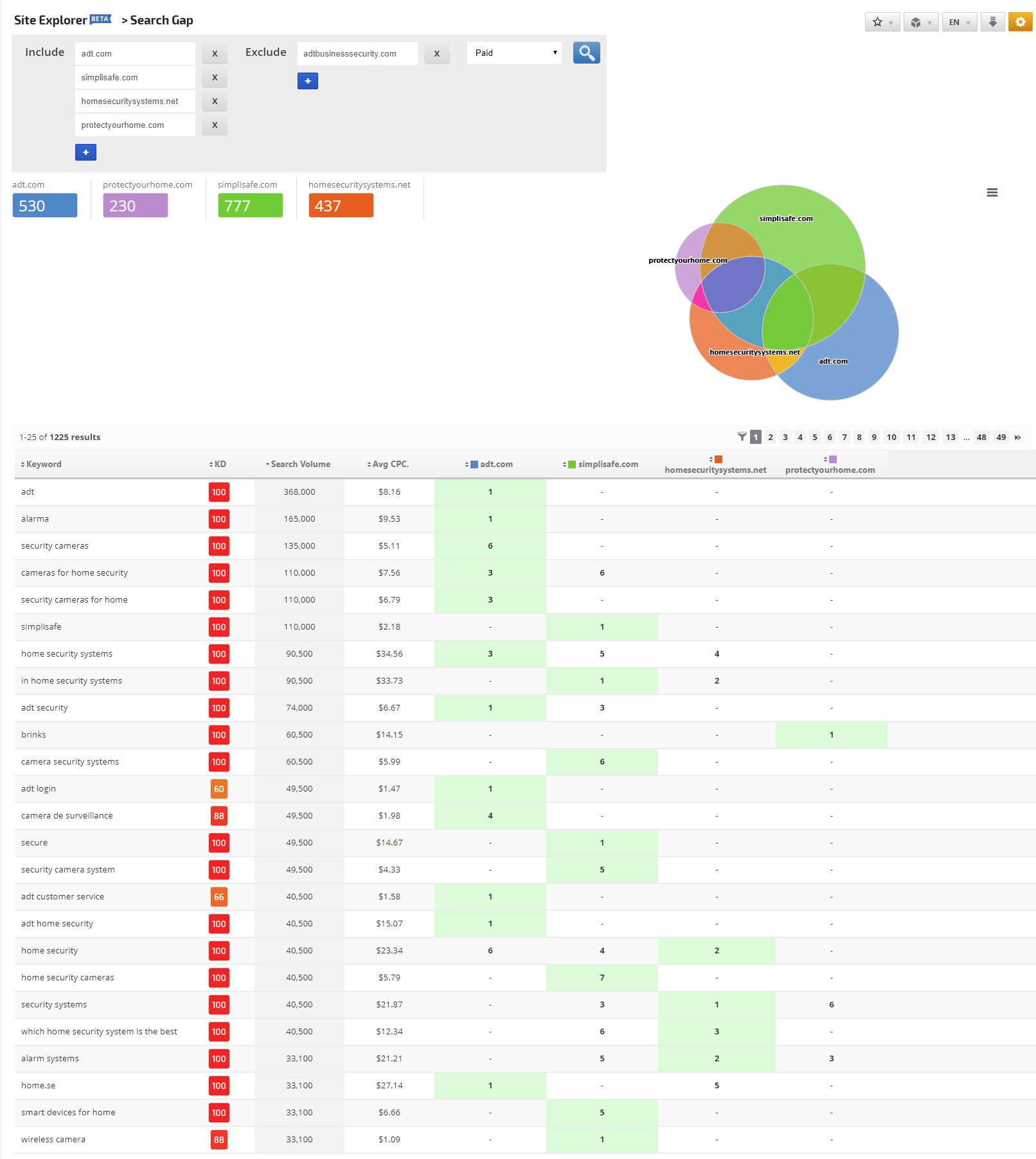Add another Include domain with plus button
The height and width of the screenshot is (1159, 1036).
click(85, 152)
